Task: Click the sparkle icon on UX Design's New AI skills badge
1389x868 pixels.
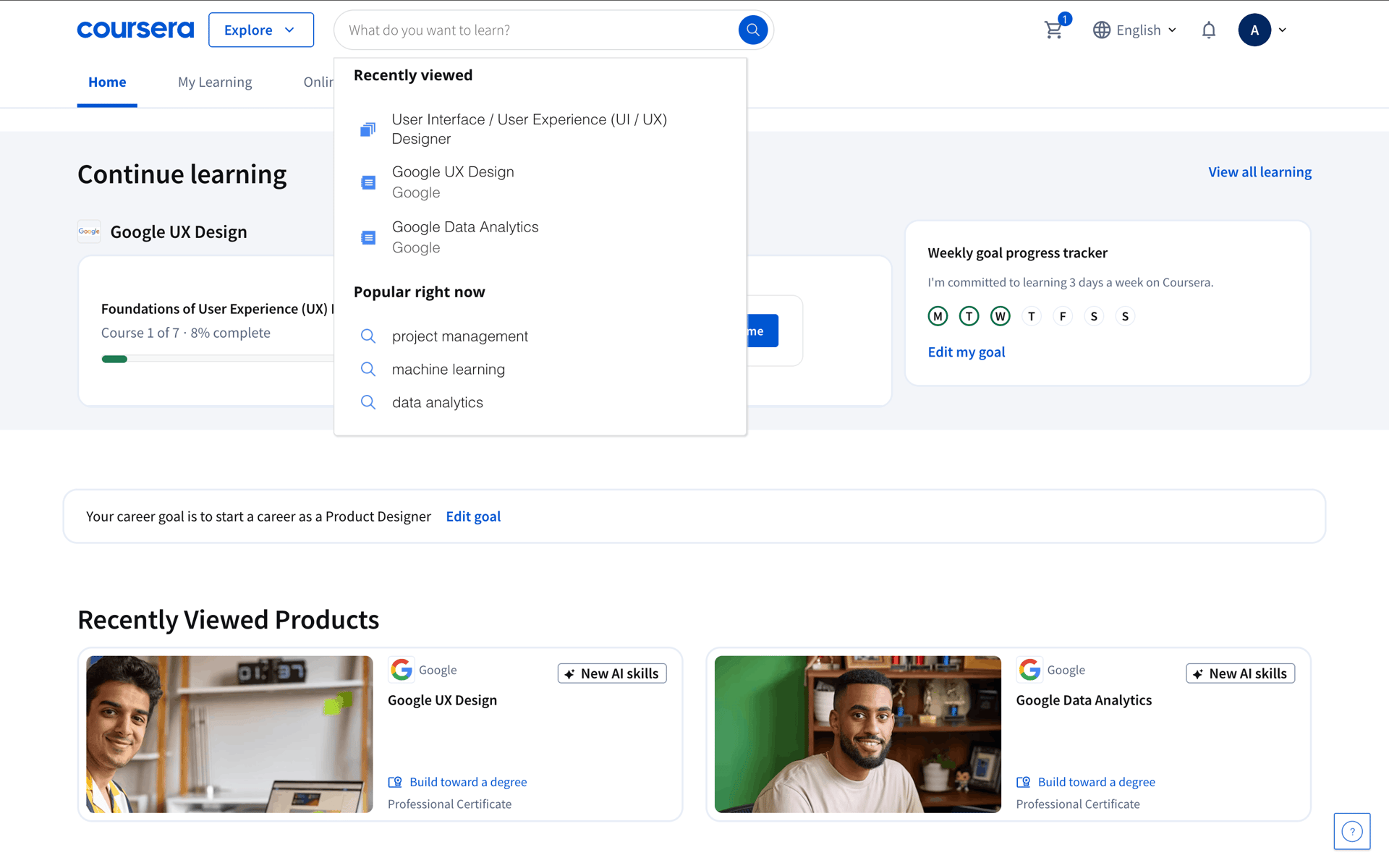Action: pyautogui.click(x=570, y=674)
